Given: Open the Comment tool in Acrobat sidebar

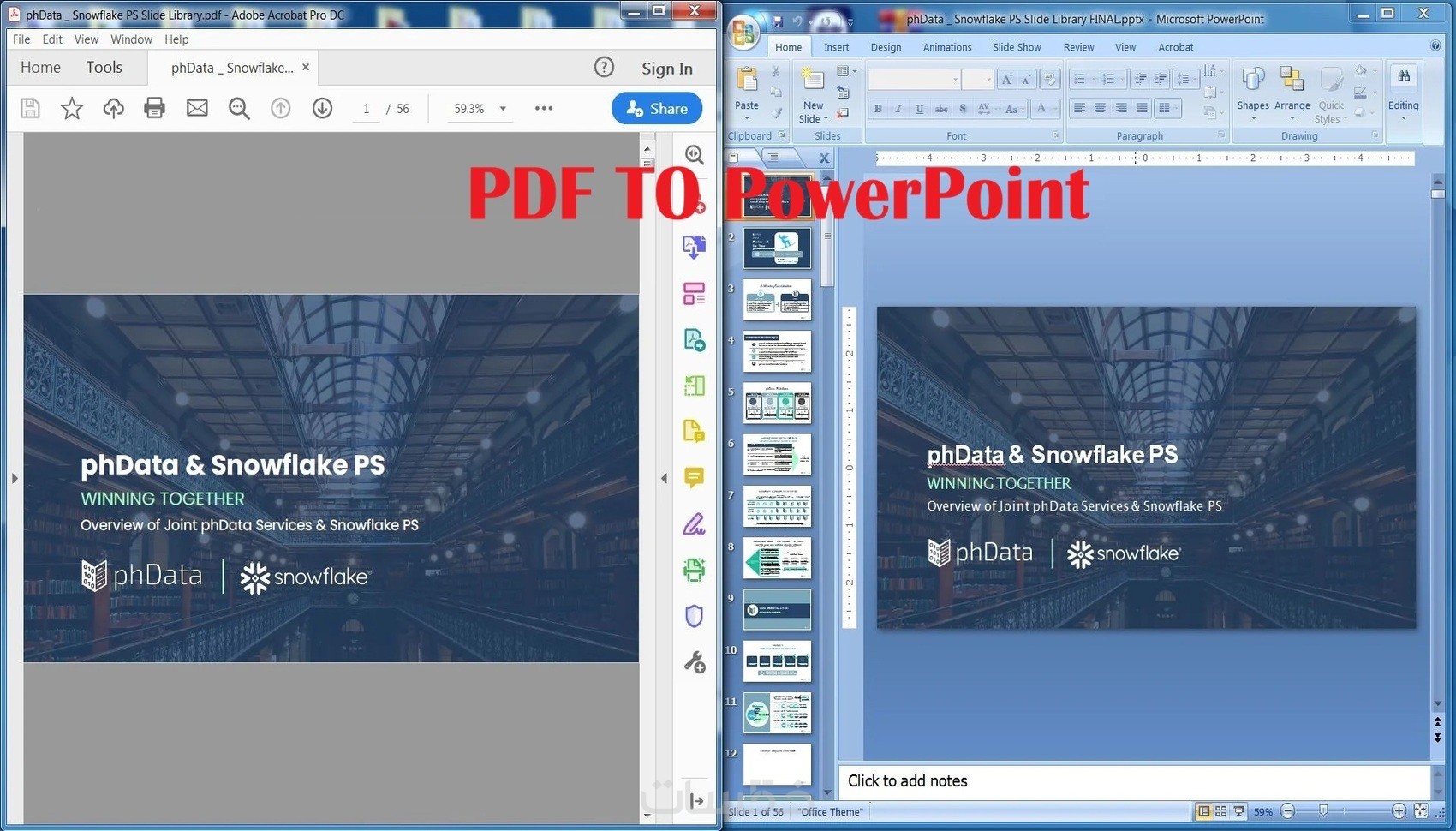Looking at the screenshot, I should [x=694, y=477].
